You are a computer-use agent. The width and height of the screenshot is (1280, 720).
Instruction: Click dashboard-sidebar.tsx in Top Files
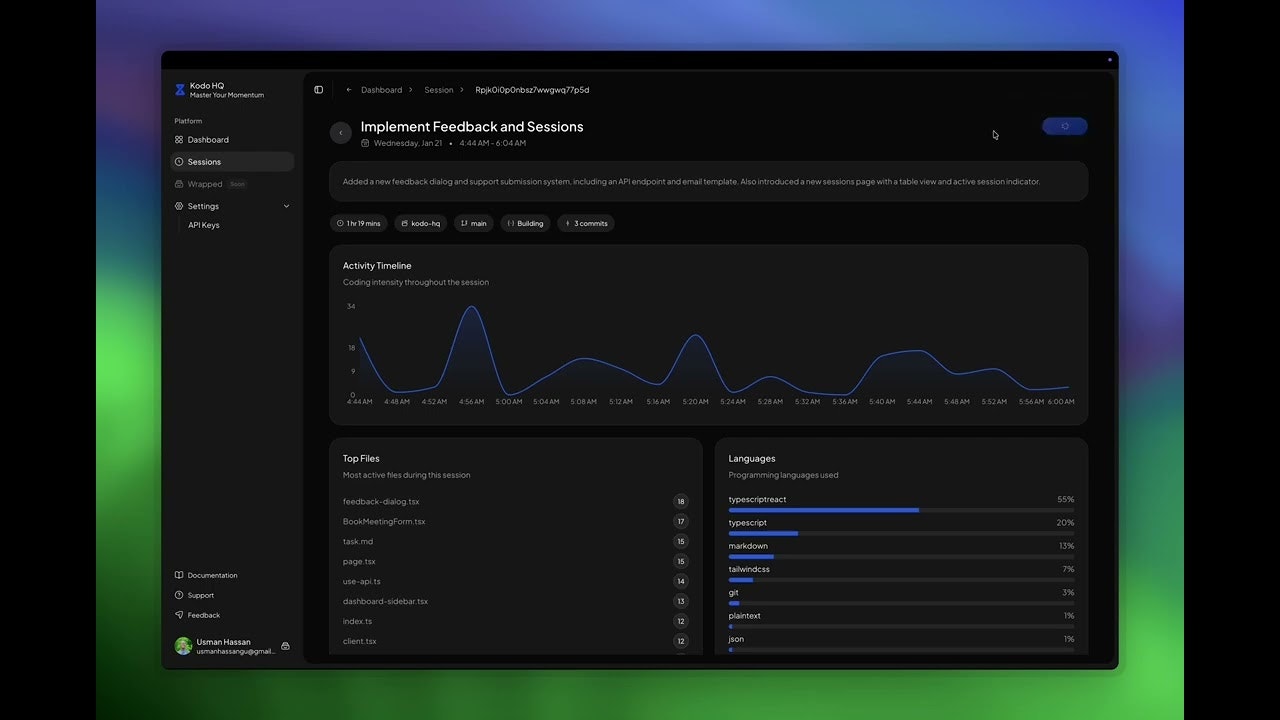[x=385, y=602]
